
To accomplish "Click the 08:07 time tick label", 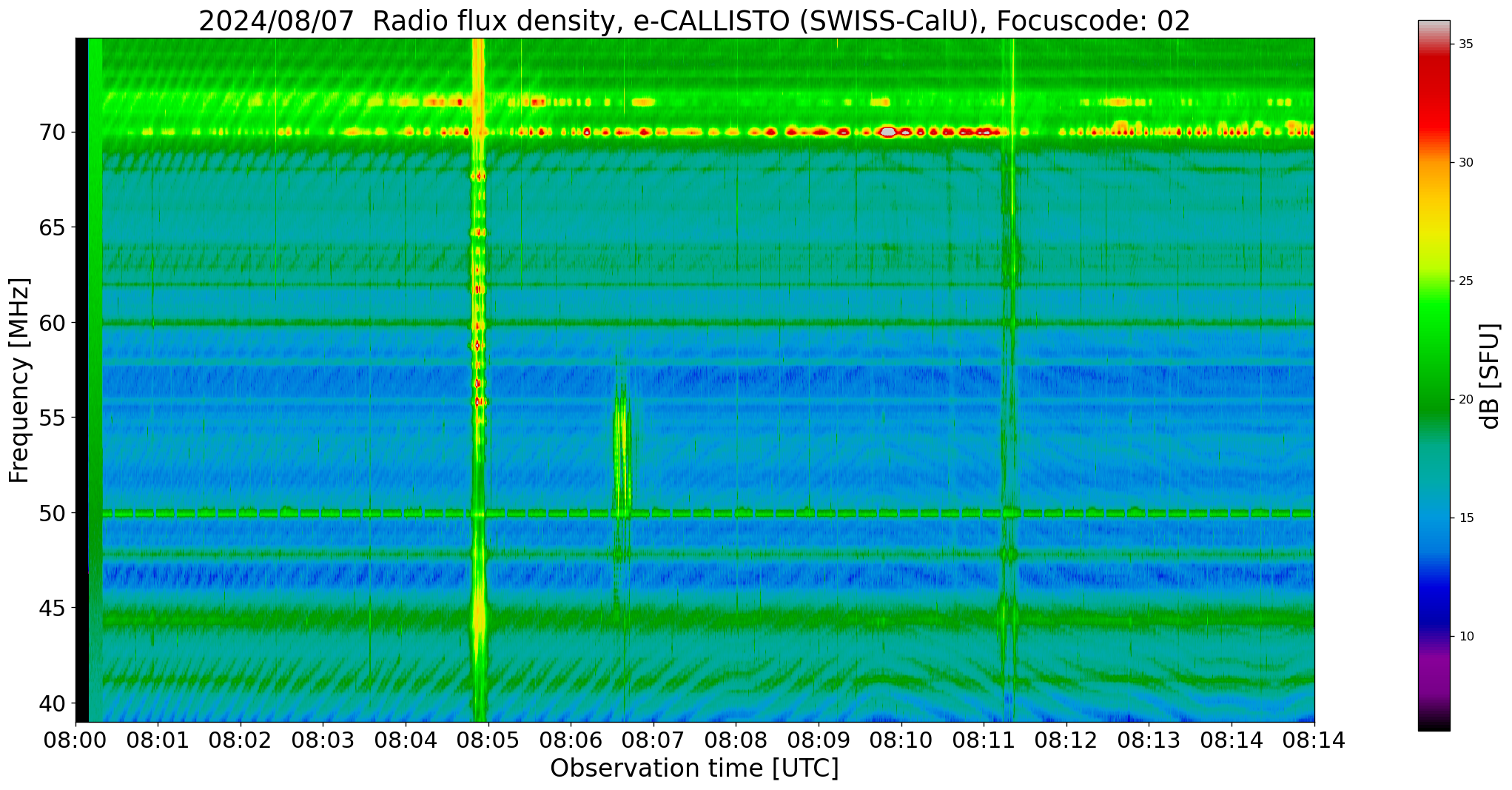I will click(x=653, y=740).
